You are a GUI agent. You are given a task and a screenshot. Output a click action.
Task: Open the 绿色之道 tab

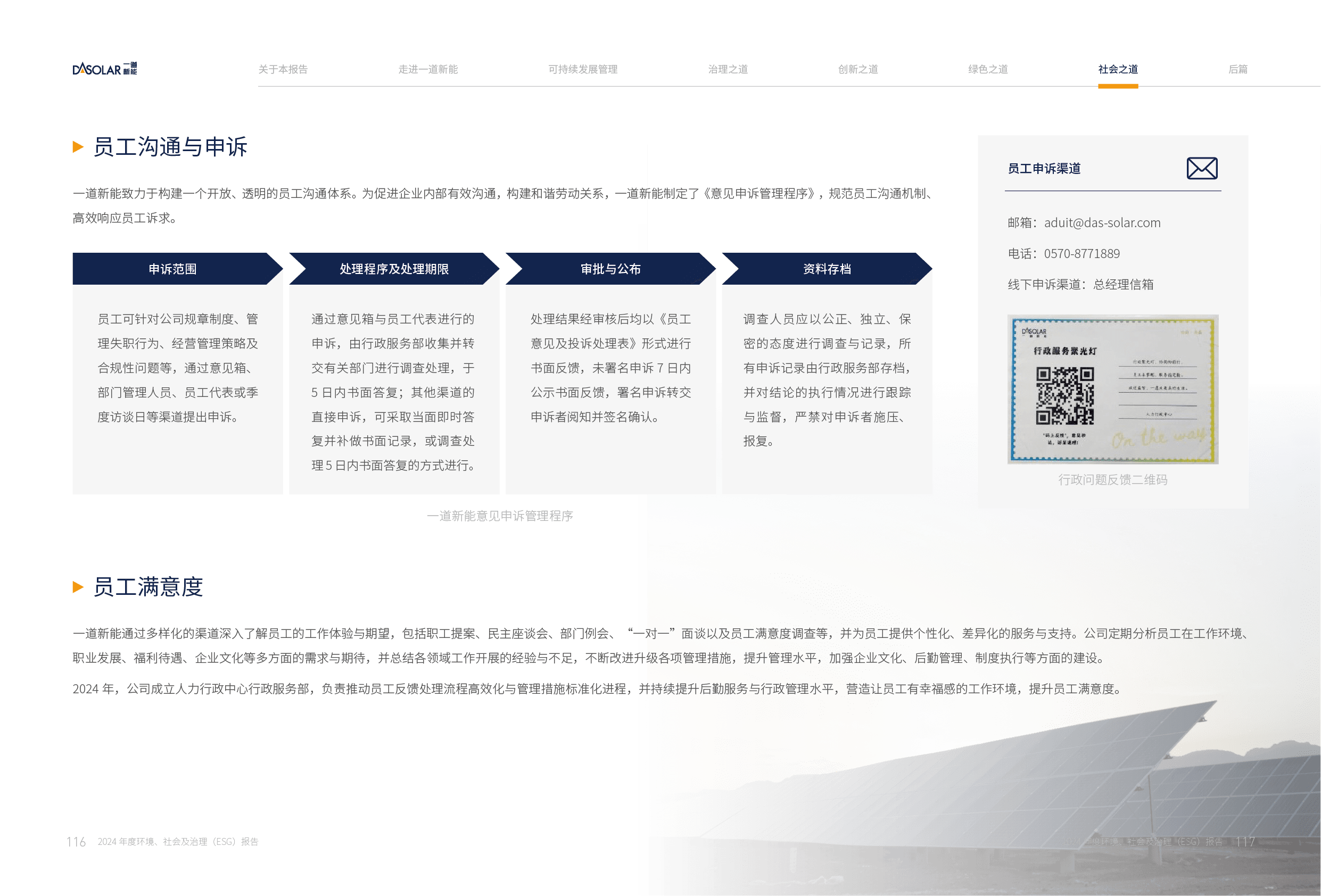tap(988, 69)
